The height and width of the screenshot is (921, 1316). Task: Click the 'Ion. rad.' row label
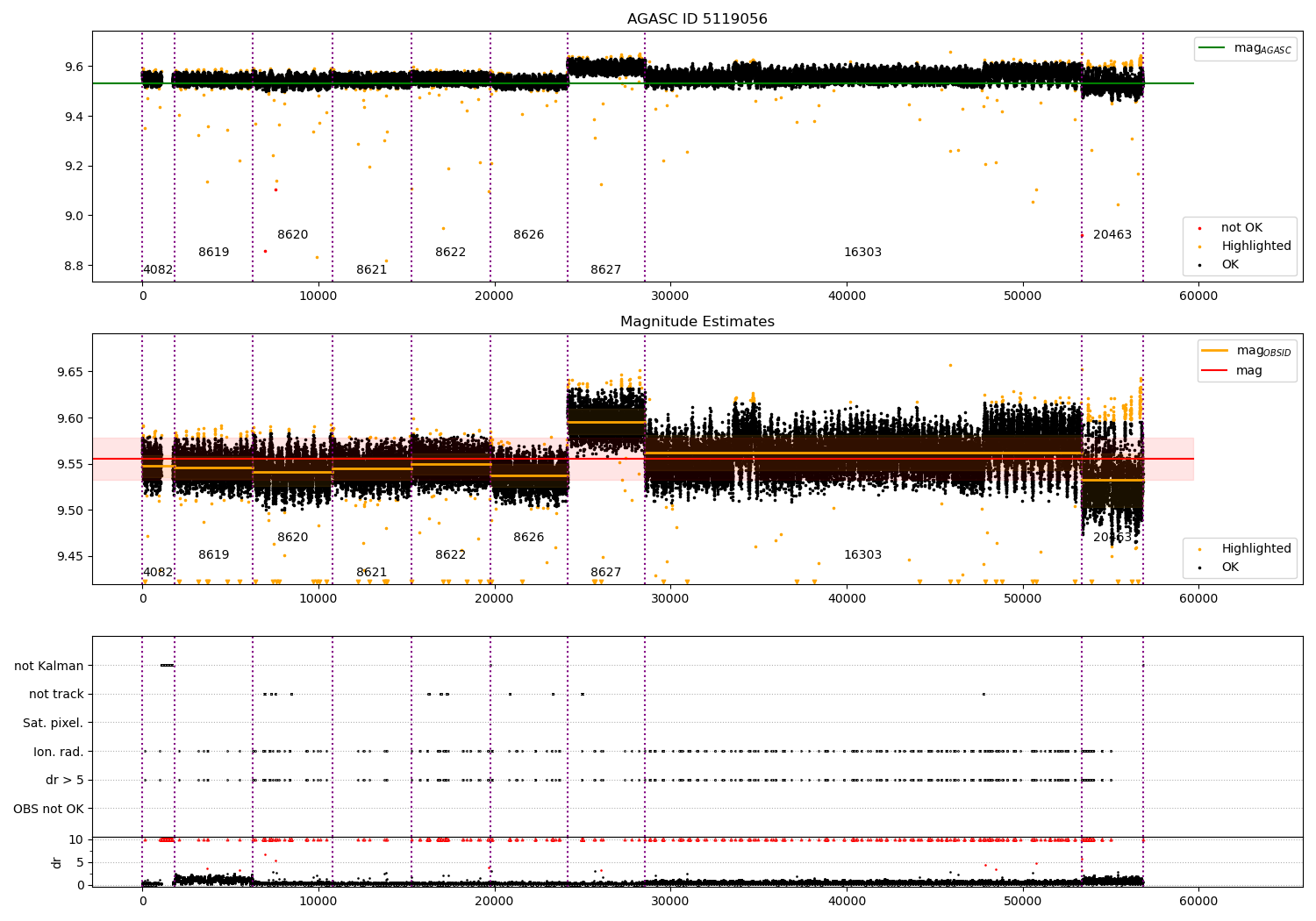(x=59, y=752)
